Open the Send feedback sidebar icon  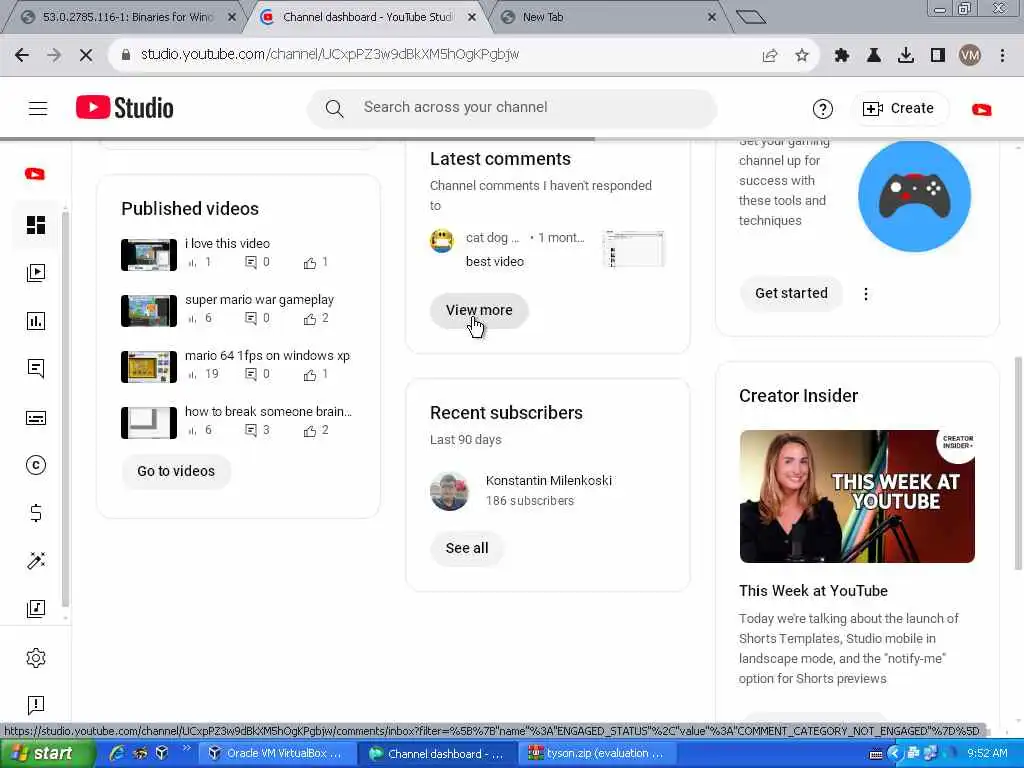point(36,705)
